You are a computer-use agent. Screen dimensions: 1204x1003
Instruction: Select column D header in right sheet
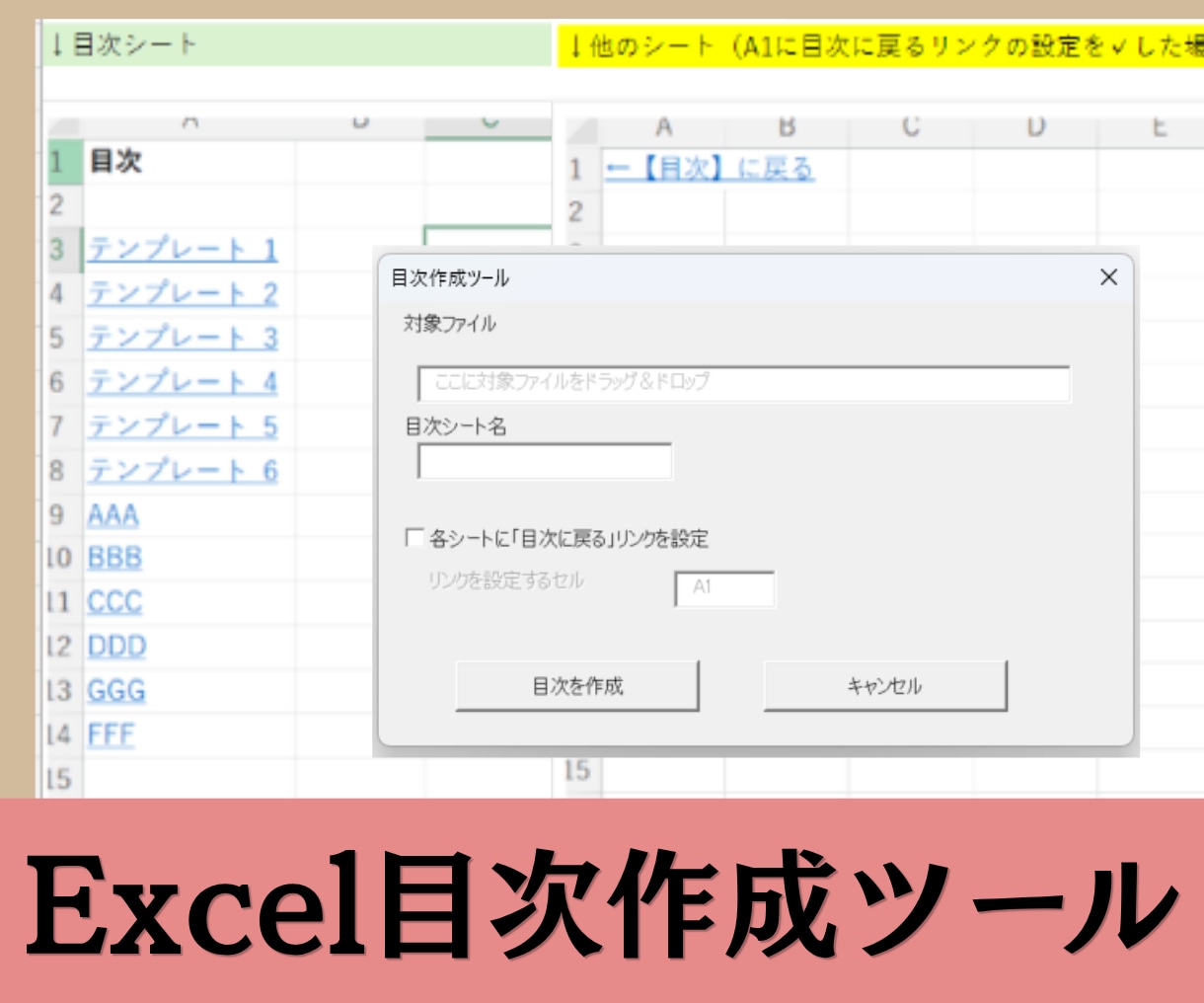click(1035, 128)
